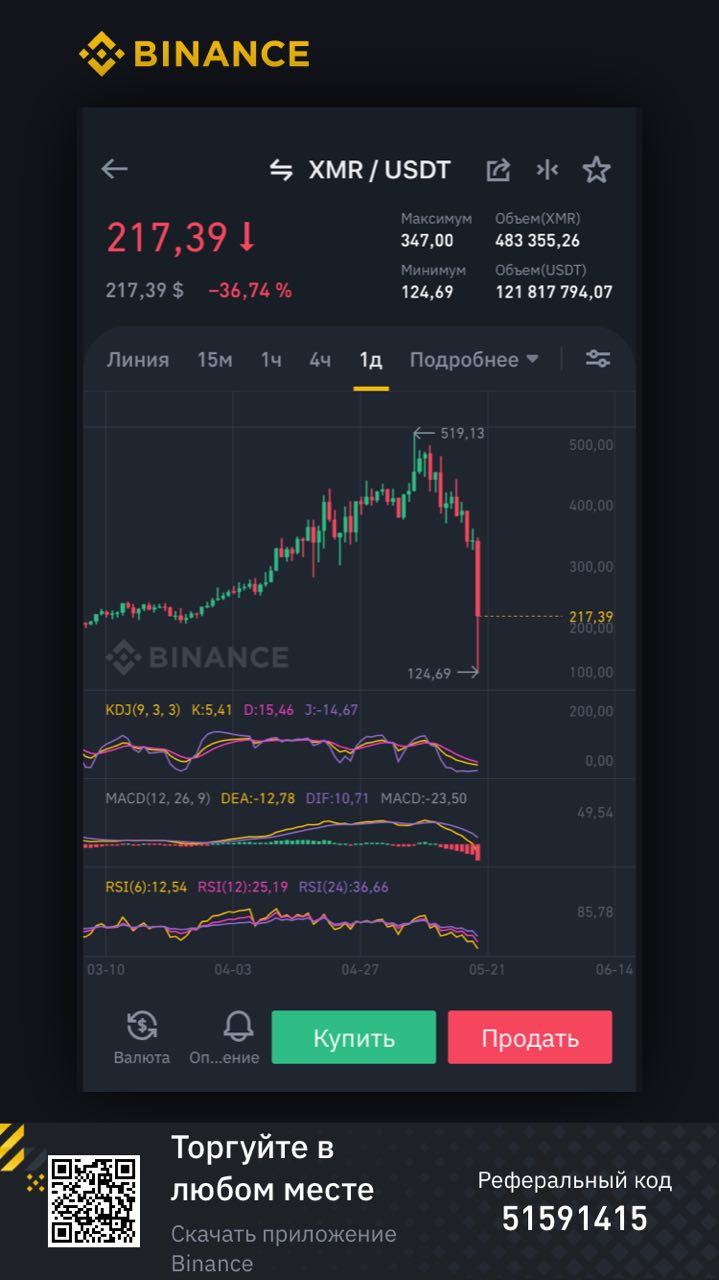
Task: Open chart indicator settings sliders icon
Action: (598, 359)
